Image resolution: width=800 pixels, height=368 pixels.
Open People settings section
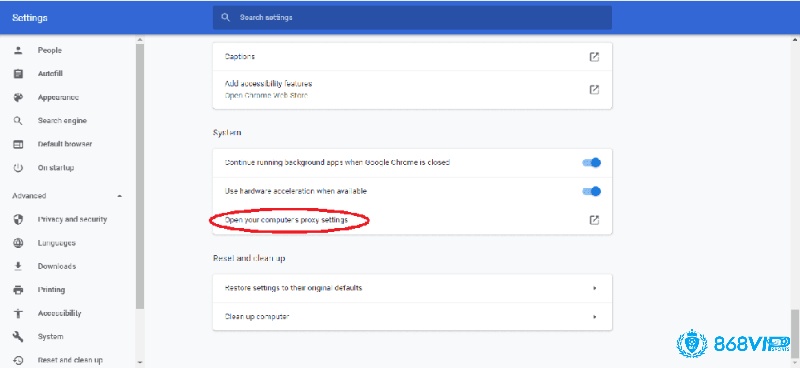pos(49,50)
